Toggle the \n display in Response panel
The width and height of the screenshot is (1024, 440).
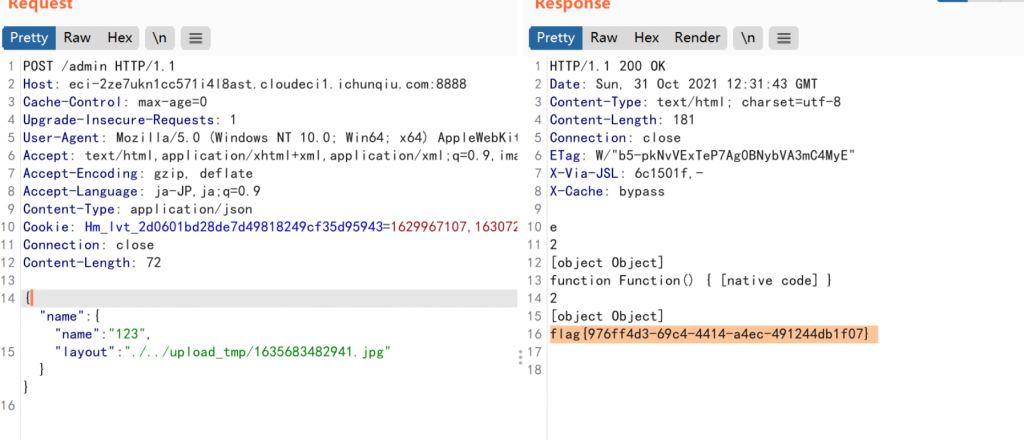click(745, 38)
